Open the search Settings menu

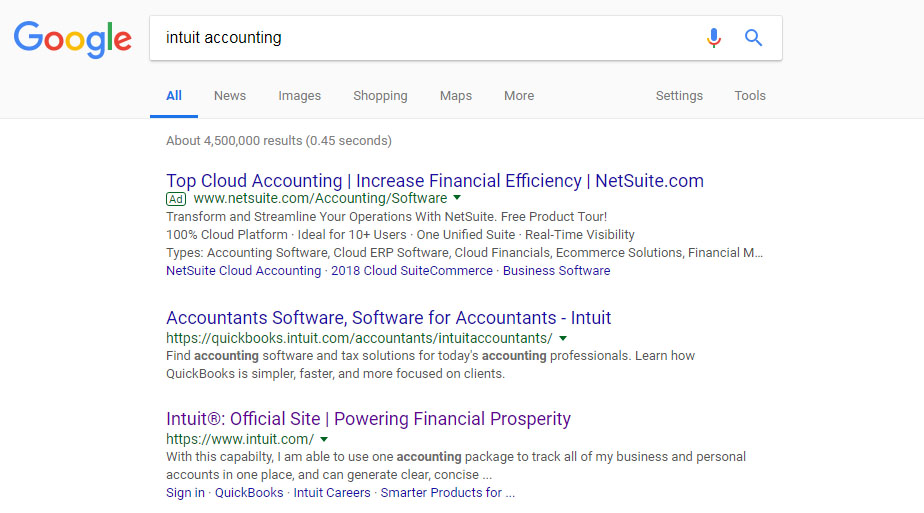pyautogui.click(x=679, y=96)
